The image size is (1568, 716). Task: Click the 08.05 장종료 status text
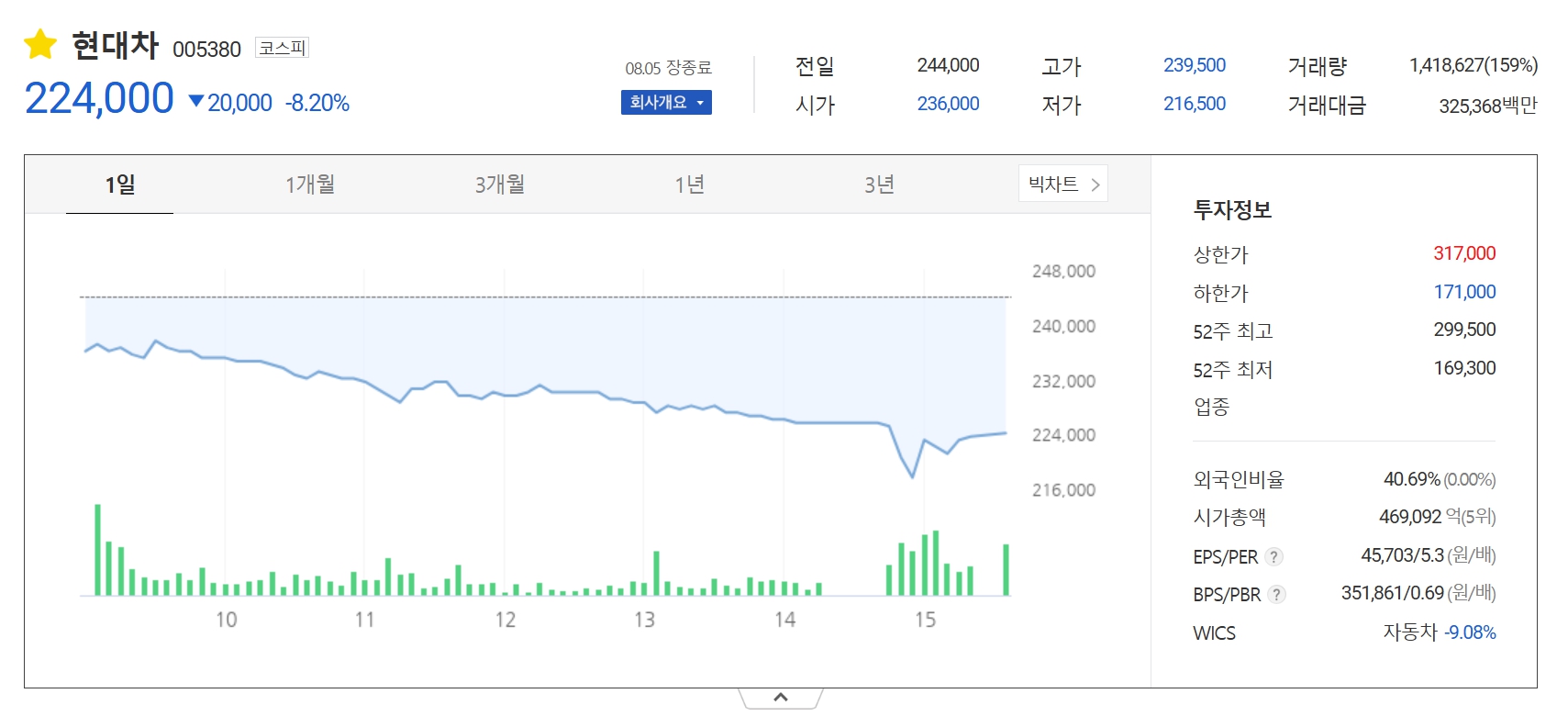(669, 68)
